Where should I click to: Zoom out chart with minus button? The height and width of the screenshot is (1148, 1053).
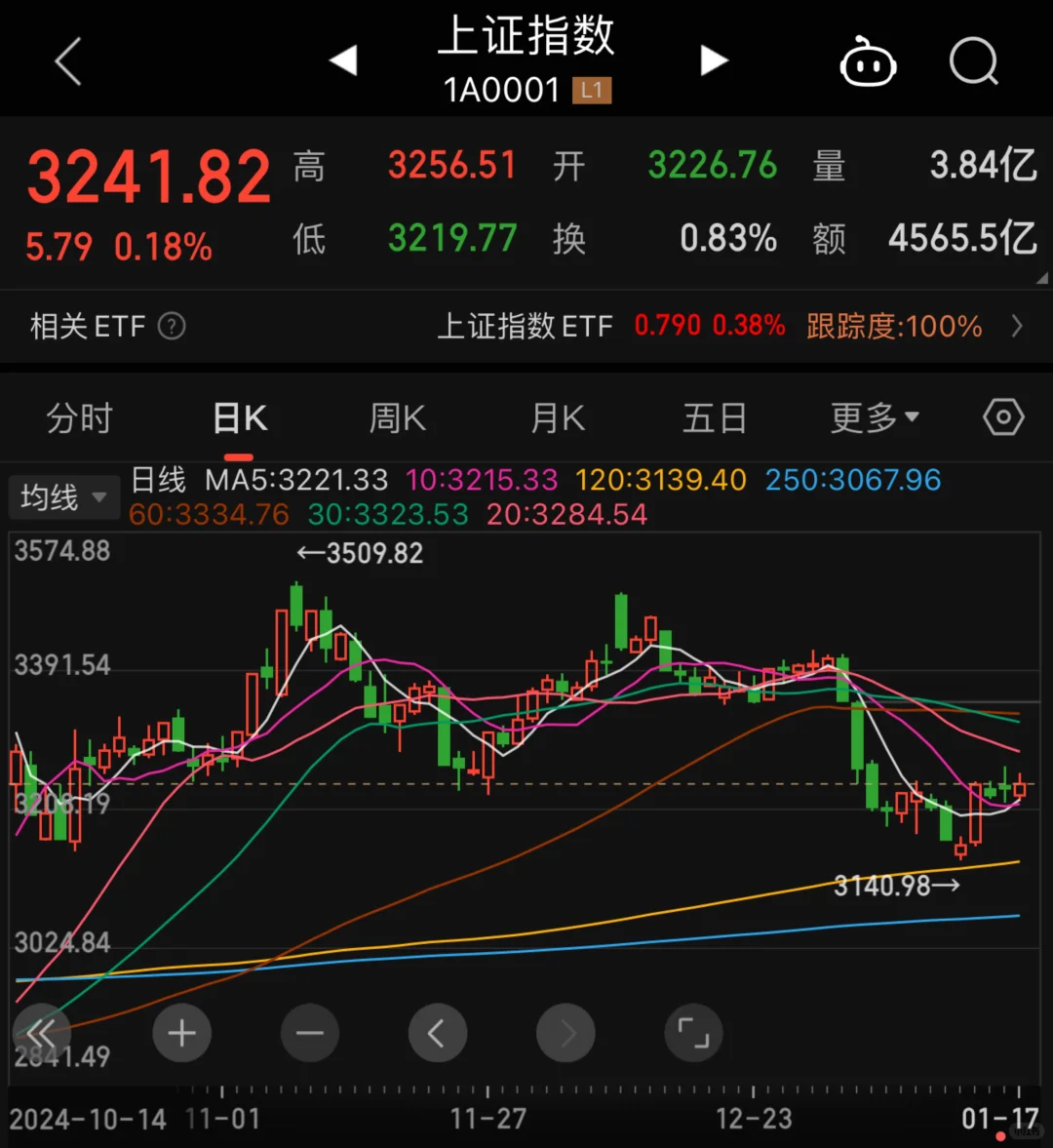click(309, 1033)
